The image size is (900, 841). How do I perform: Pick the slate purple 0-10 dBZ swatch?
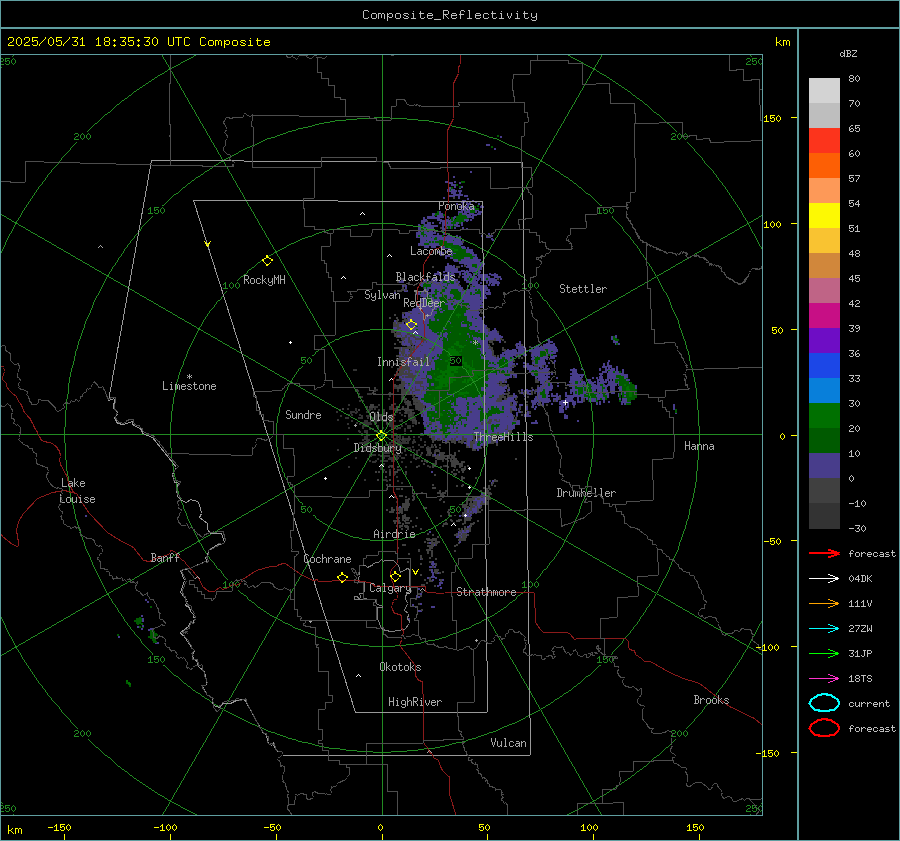(824, 466)
